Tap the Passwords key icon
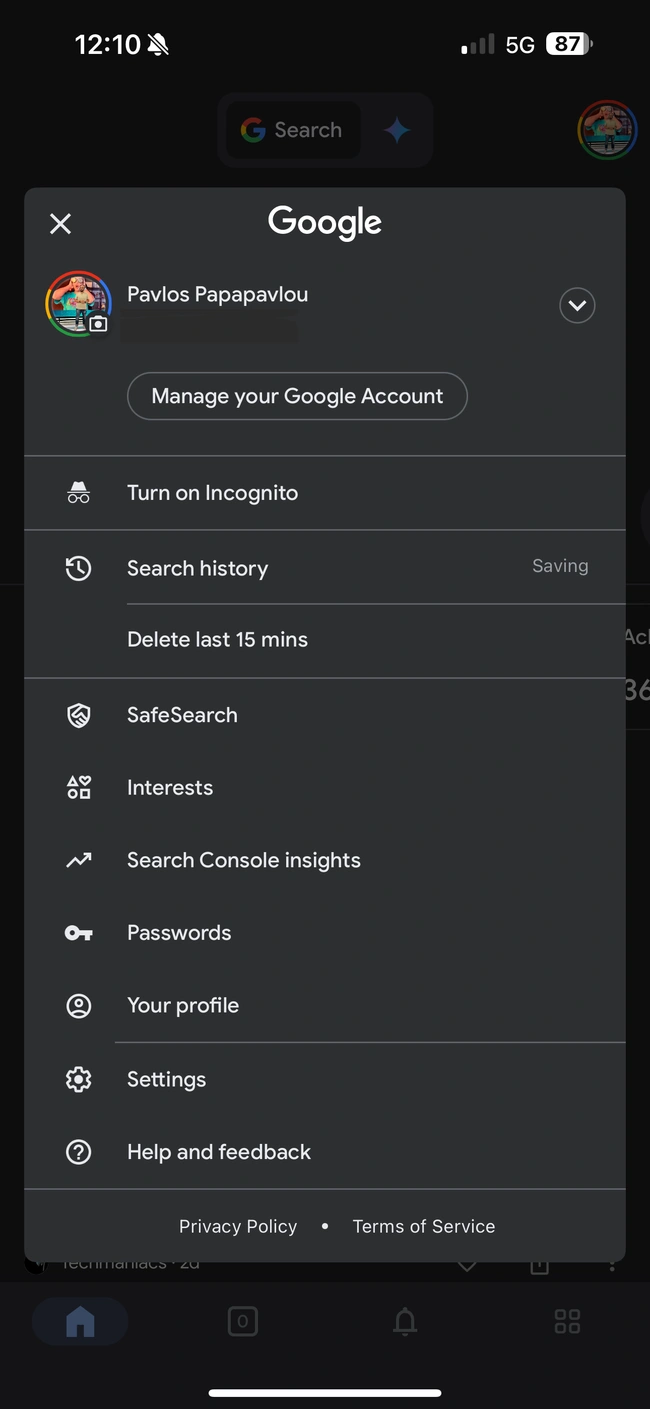The width and height of the screenshot is (650, 1409). (78, 933)
